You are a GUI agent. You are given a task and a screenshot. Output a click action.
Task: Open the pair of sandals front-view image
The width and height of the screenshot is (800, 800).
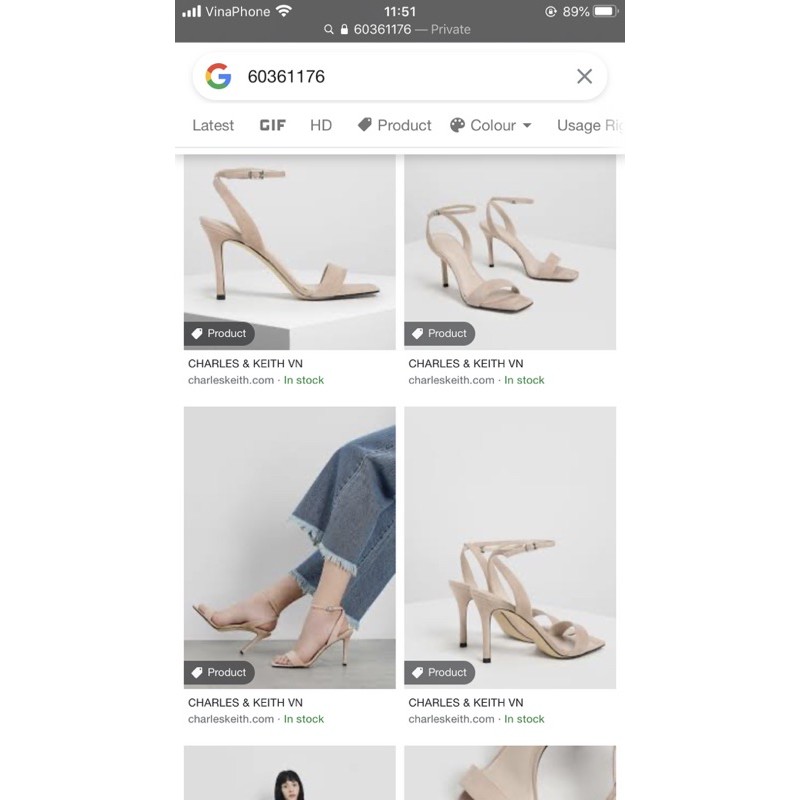click(x=510, y=252)
